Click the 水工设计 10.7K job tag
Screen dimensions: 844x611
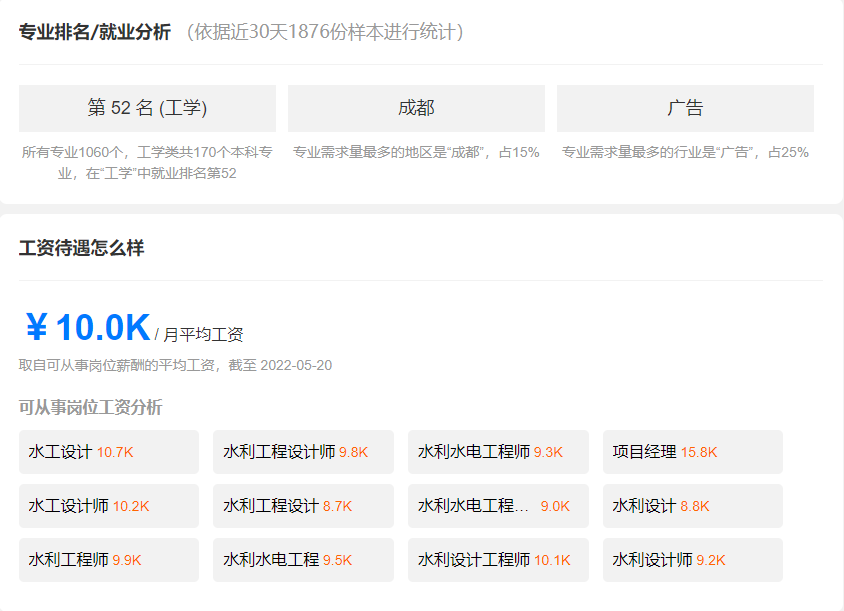pos(109,452)
